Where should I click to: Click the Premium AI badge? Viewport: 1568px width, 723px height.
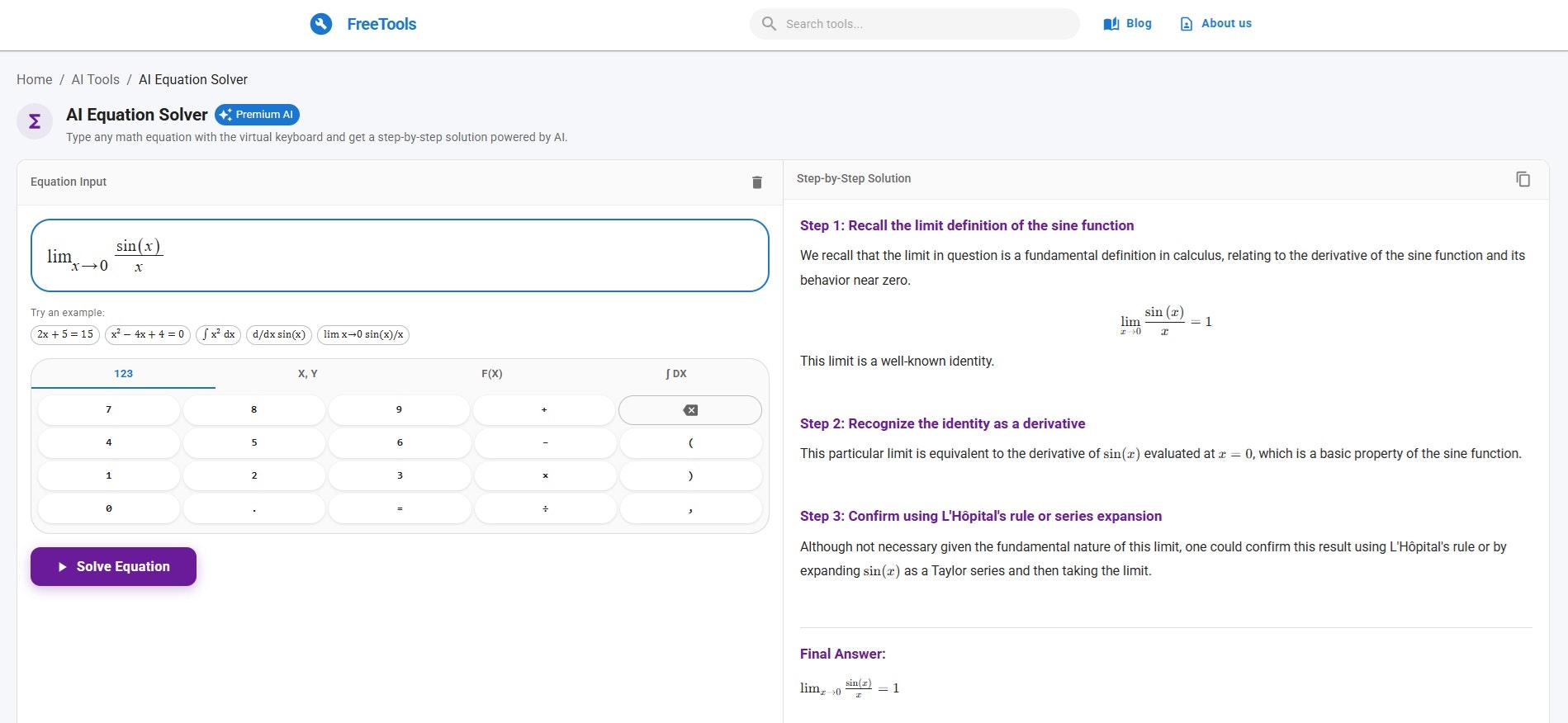coord(257,115)
